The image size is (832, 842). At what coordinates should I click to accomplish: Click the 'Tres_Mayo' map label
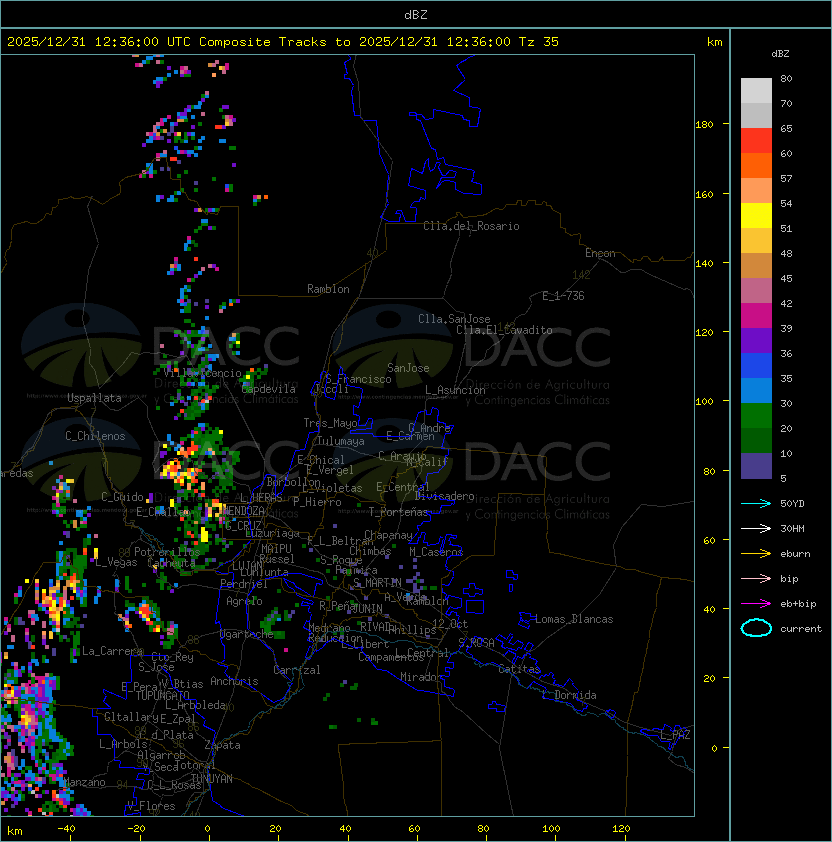330,423
